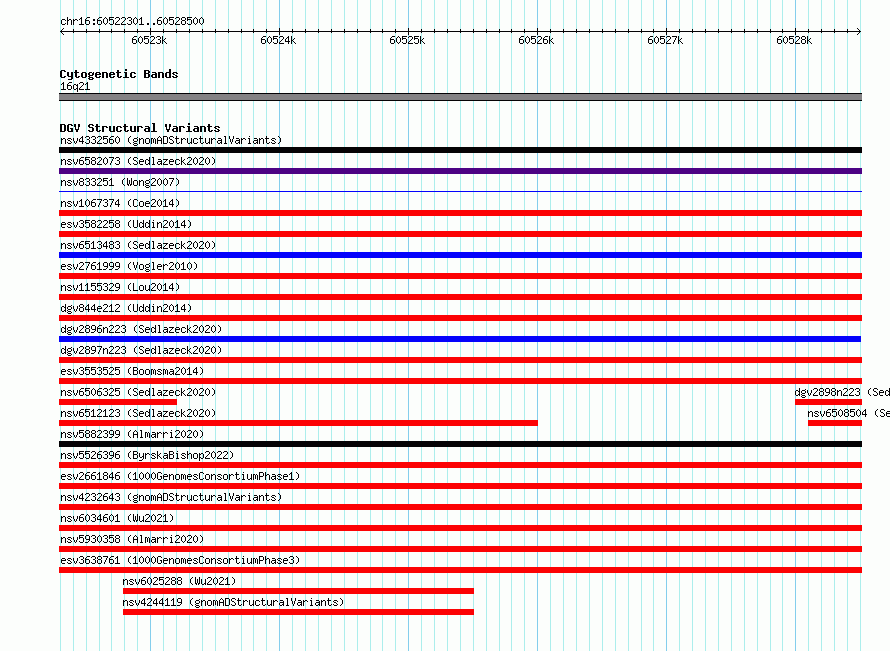The image size is (890, 651).
Task: Click the black bar under nsv5882399
Action: click(460, 444)
